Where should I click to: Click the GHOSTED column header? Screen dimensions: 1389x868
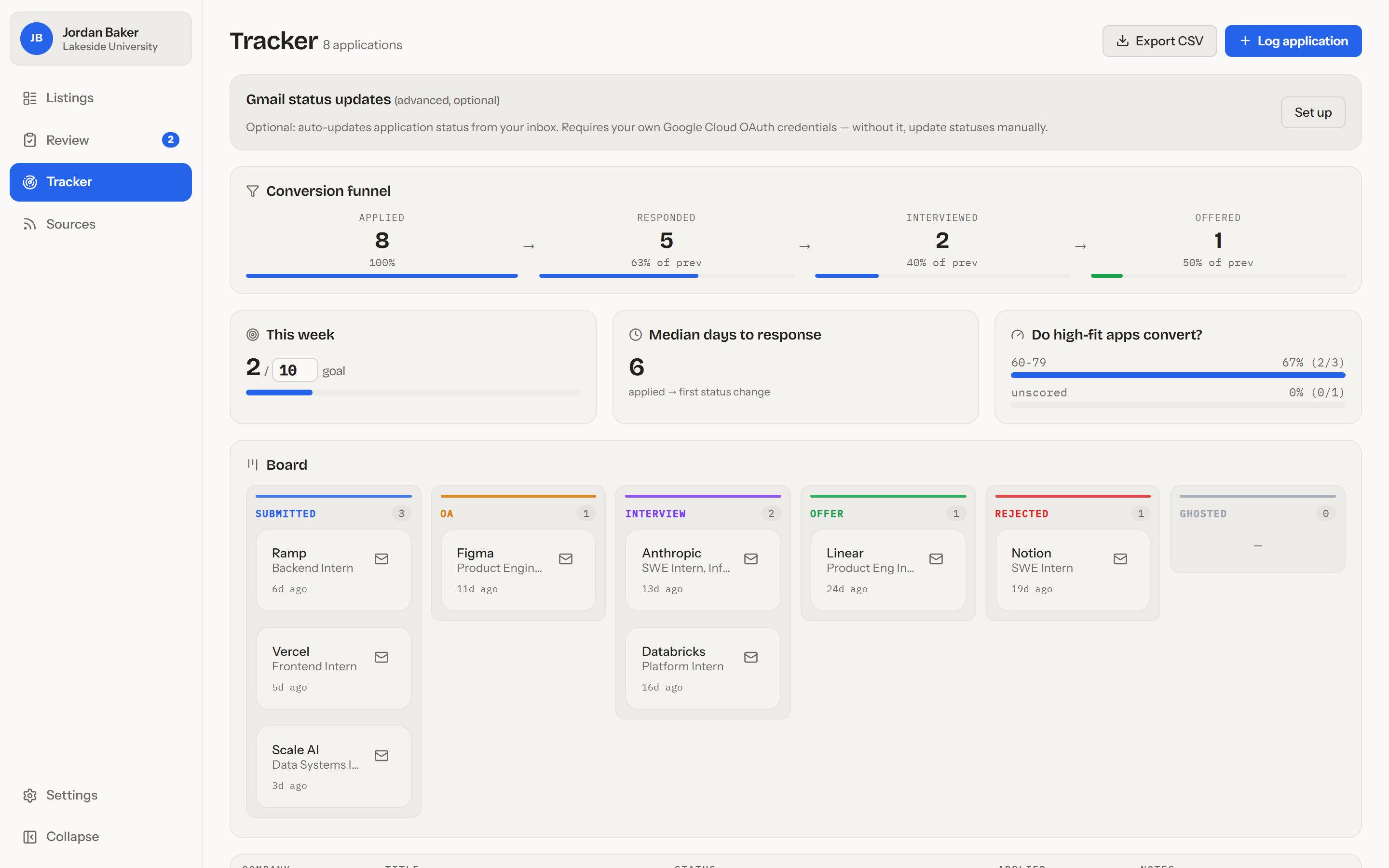(x=1203, y=514)
